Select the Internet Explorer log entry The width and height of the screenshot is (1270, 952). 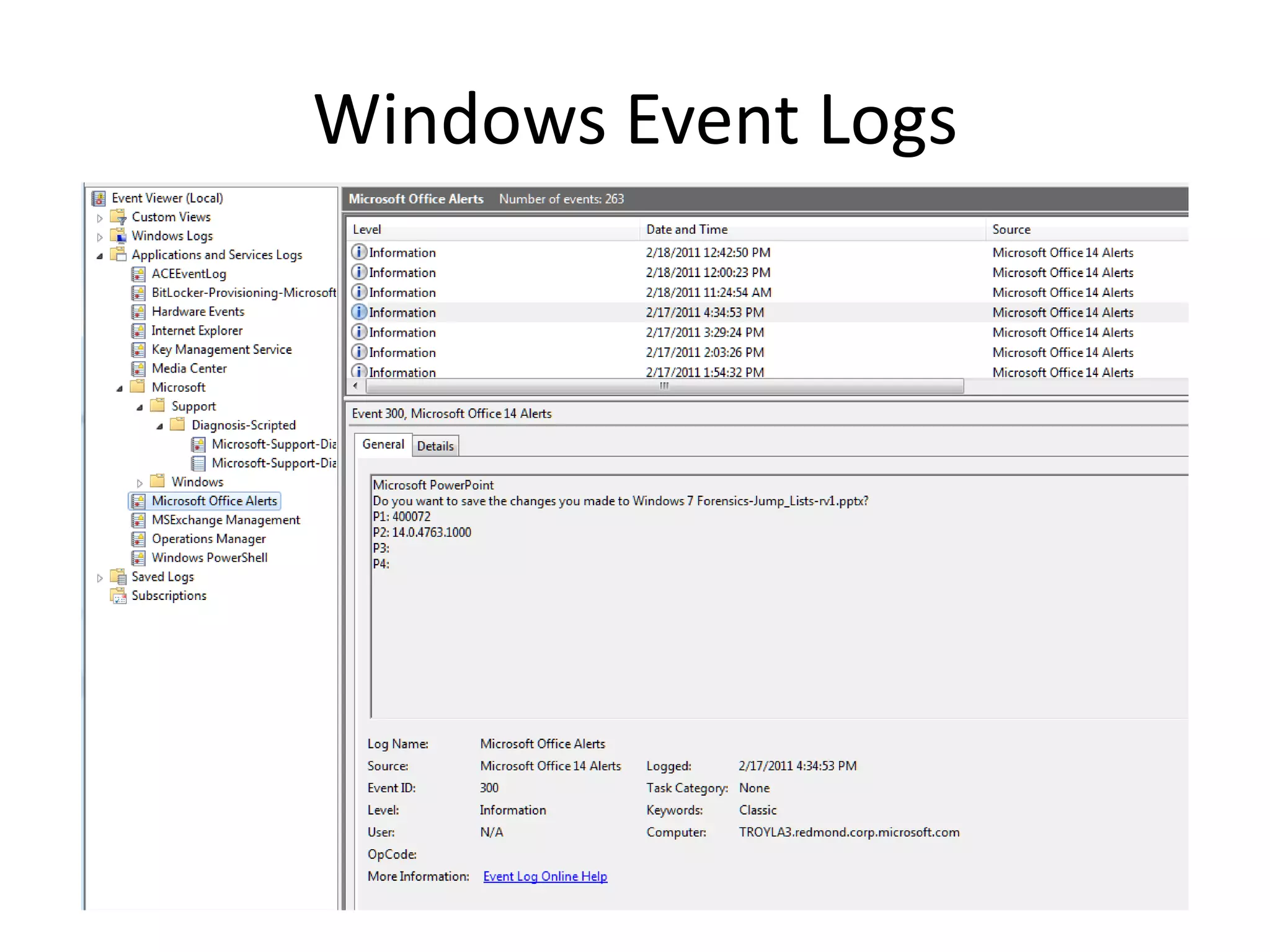point(197,331)
